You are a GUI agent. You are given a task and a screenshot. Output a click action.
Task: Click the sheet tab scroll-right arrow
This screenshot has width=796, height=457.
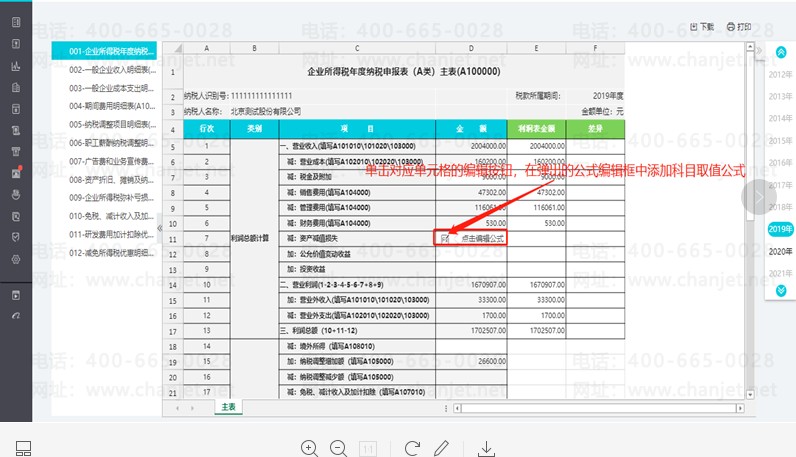pos(192,408)
